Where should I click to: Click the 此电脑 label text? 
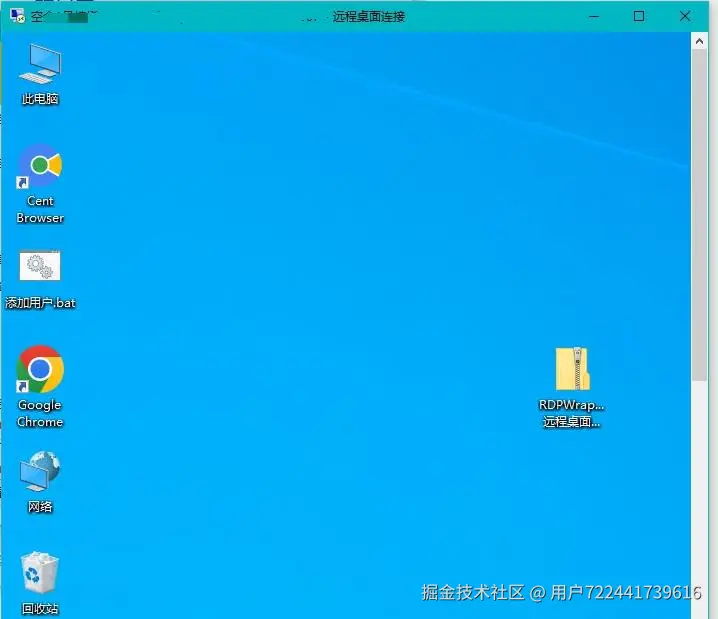[x=40, y=98]
